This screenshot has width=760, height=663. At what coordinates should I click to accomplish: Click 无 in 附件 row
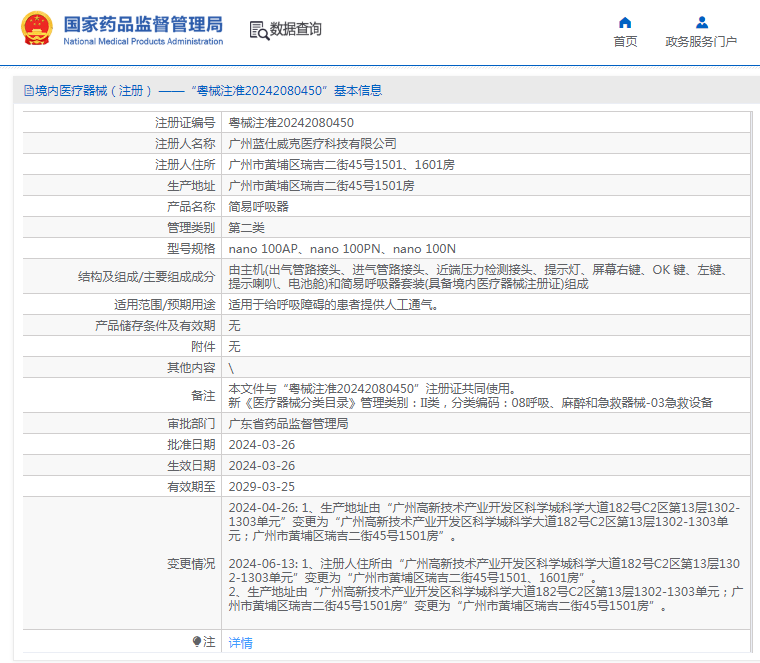[234, 347]
